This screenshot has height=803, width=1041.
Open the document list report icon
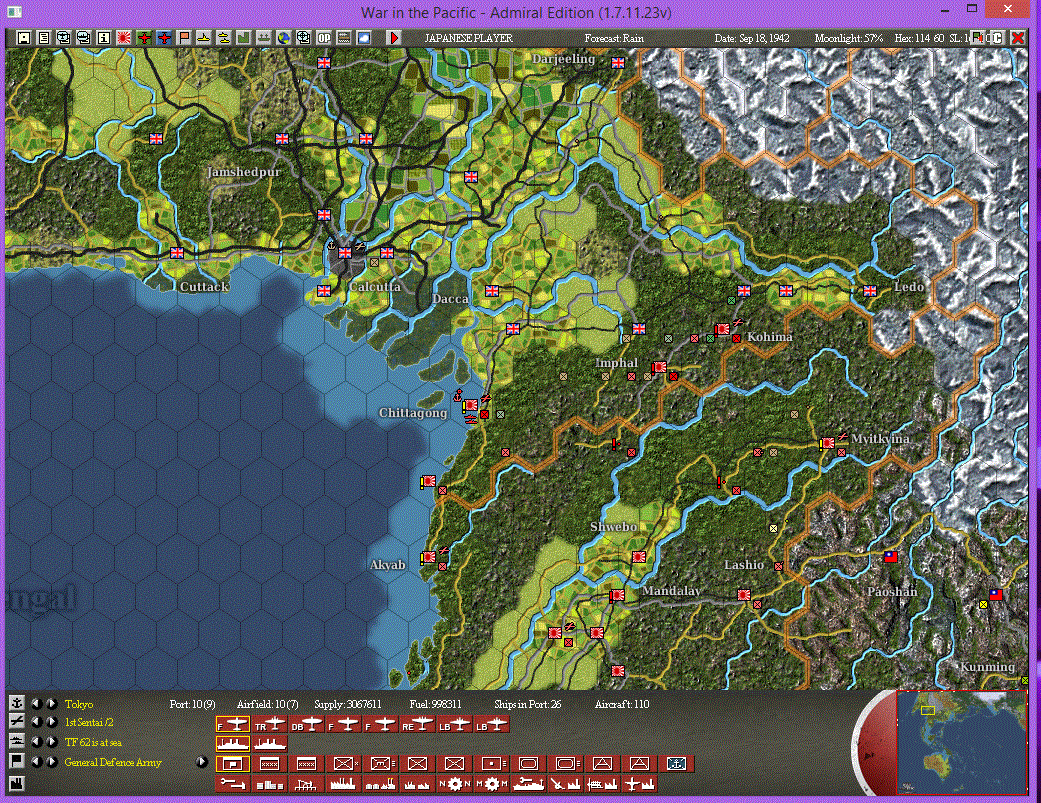point(44,38)
